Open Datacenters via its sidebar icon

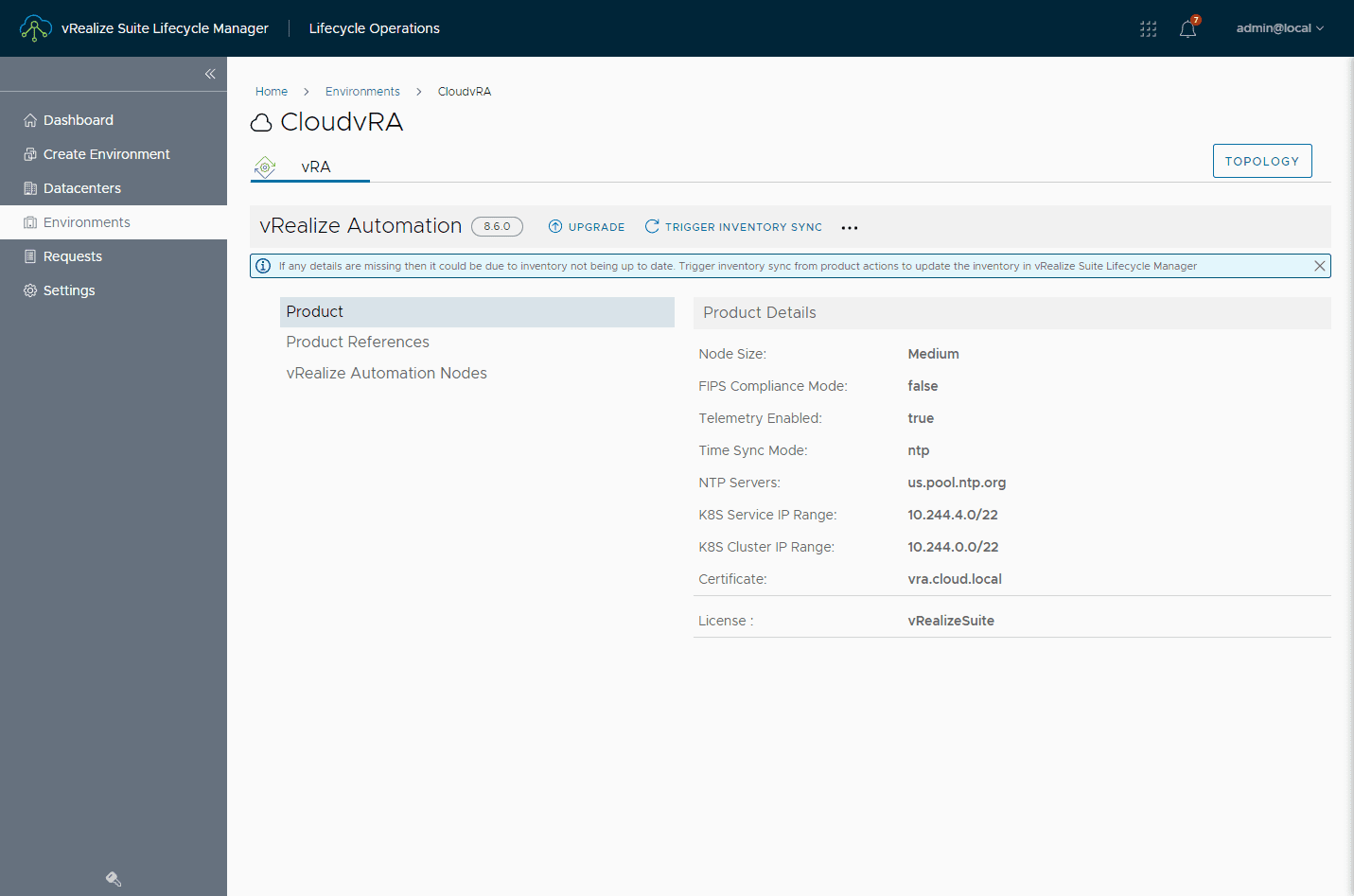click(28, 187)
